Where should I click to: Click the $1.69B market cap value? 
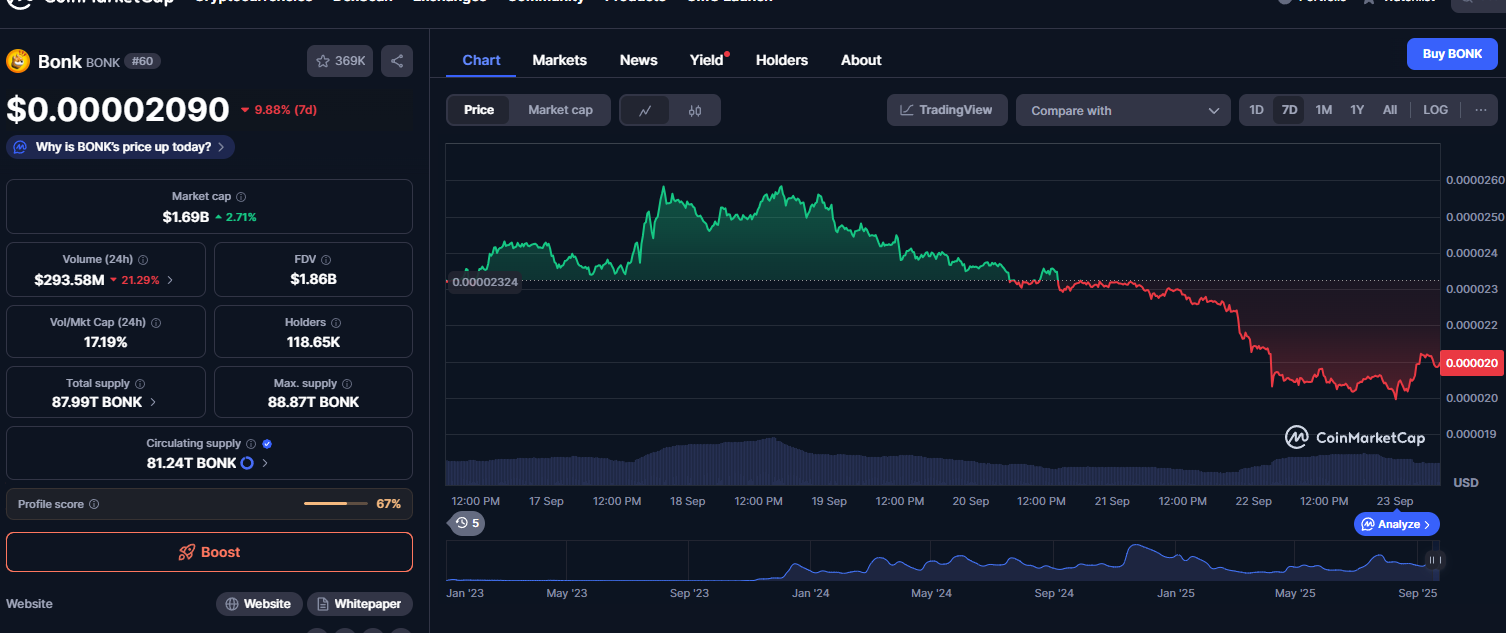(x=186, y=216)
